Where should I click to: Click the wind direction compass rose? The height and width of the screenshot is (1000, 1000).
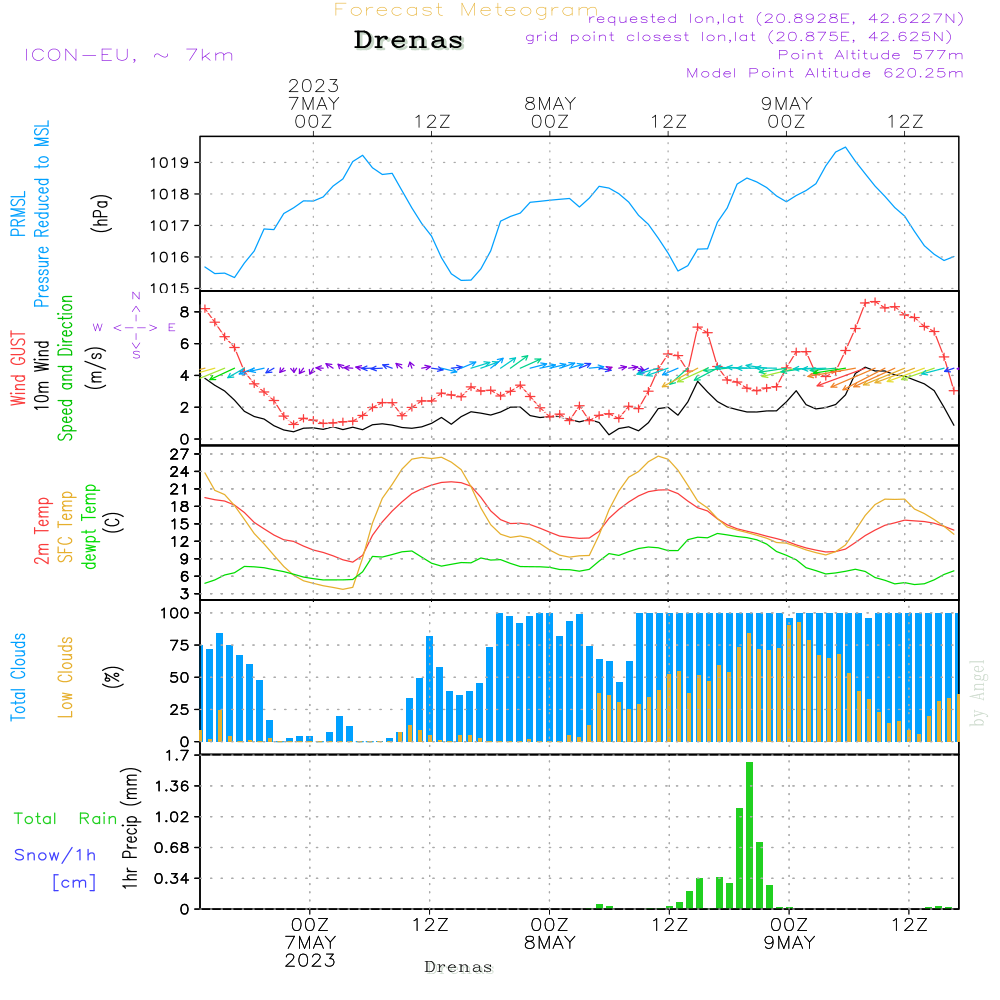click(135, 326)
